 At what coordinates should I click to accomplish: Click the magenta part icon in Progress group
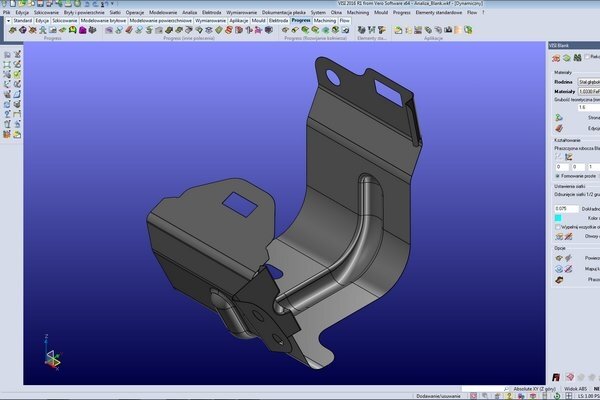pos(83,30)
